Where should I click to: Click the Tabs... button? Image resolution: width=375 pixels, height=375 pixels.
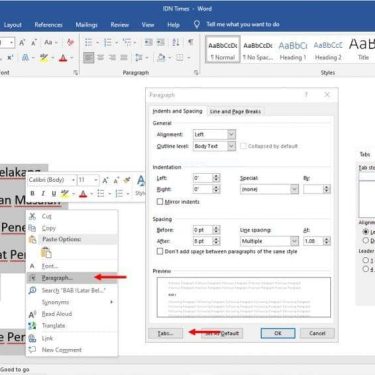[165, 333]
